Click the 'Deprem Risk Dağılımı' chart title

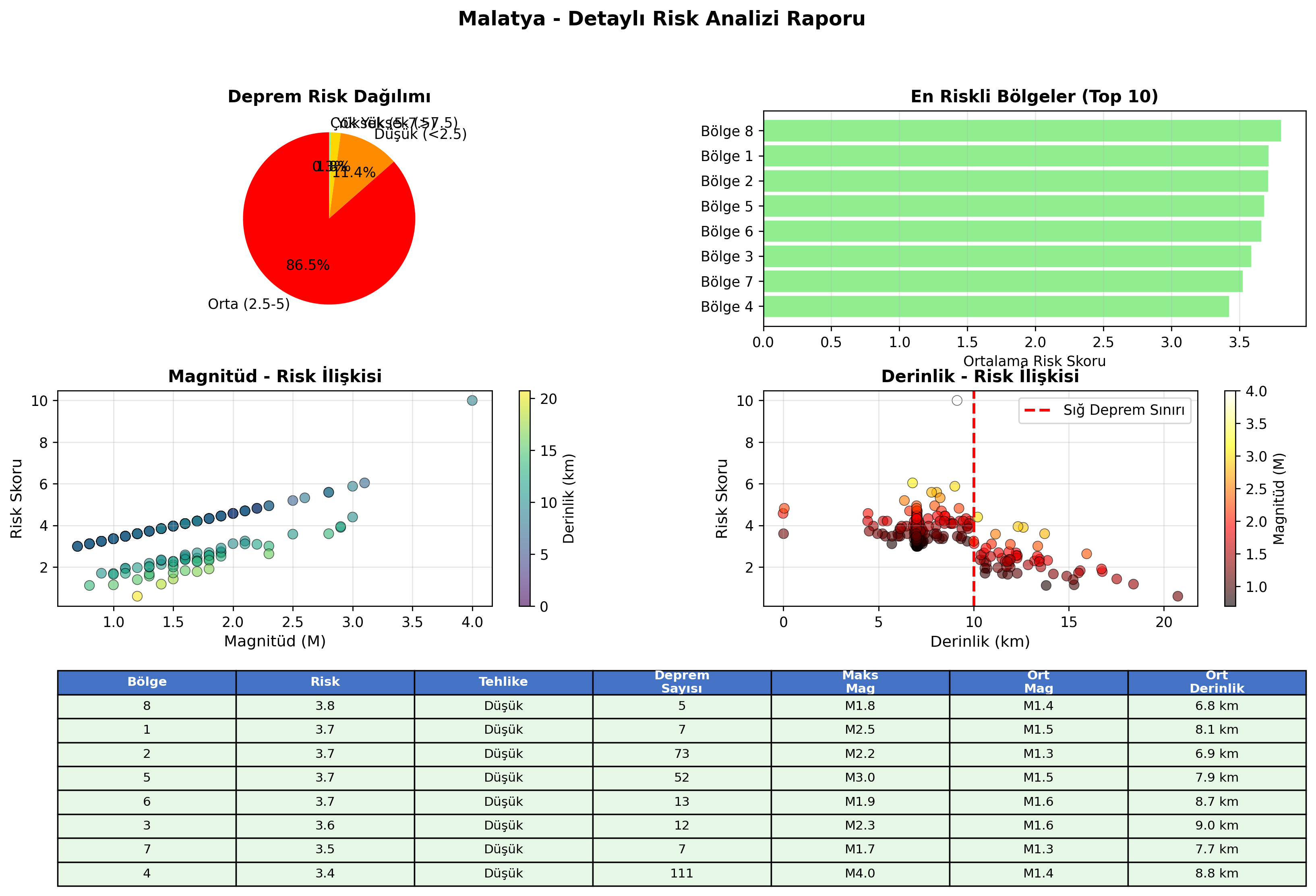pos(329,96)
